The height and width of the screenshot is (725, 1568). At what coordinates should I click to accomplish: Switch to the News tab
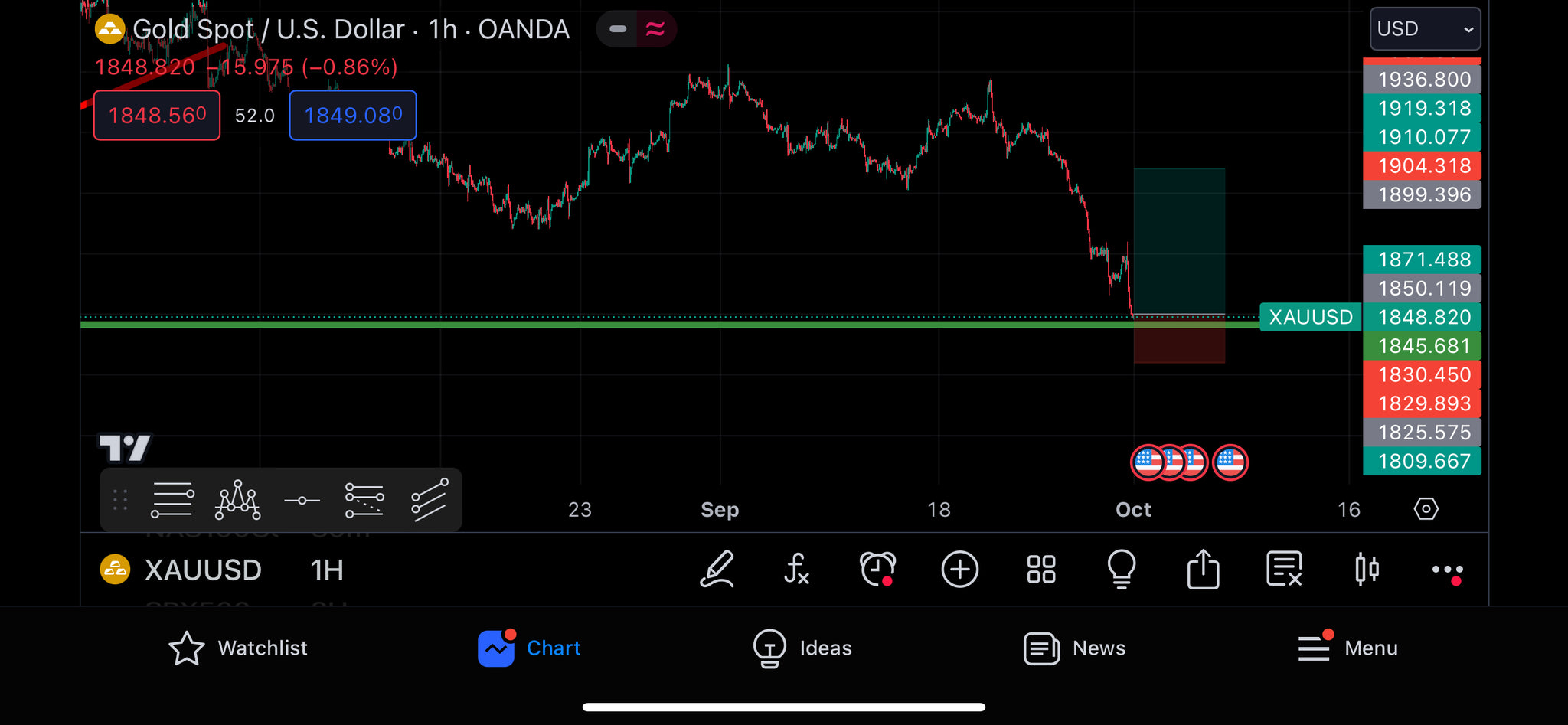1075,648
